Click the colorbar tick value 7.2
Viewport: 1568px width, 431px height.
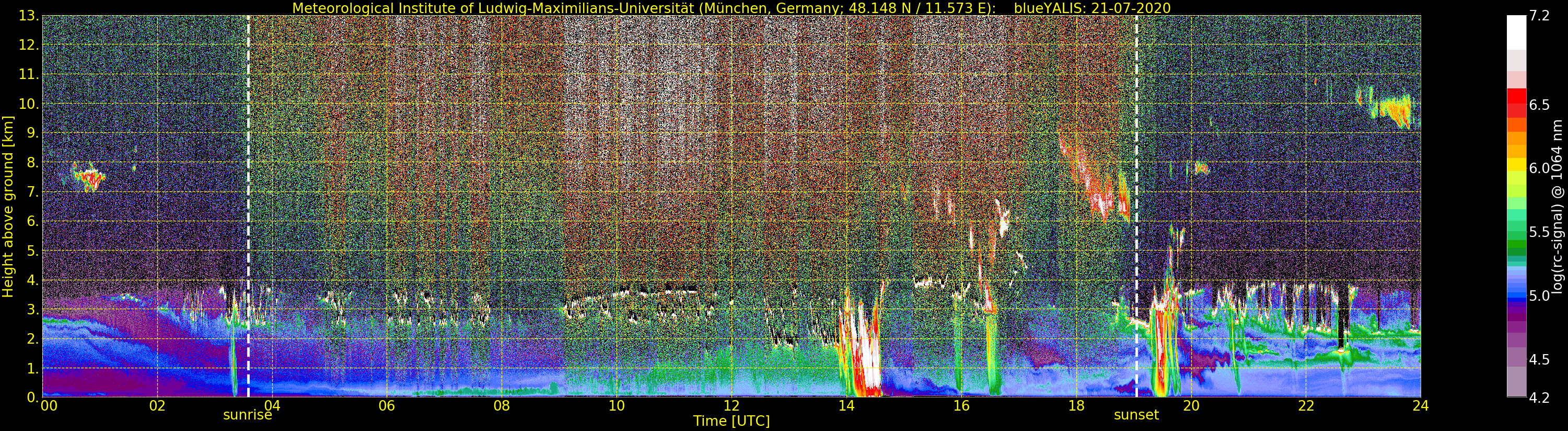pos(1539,16)
